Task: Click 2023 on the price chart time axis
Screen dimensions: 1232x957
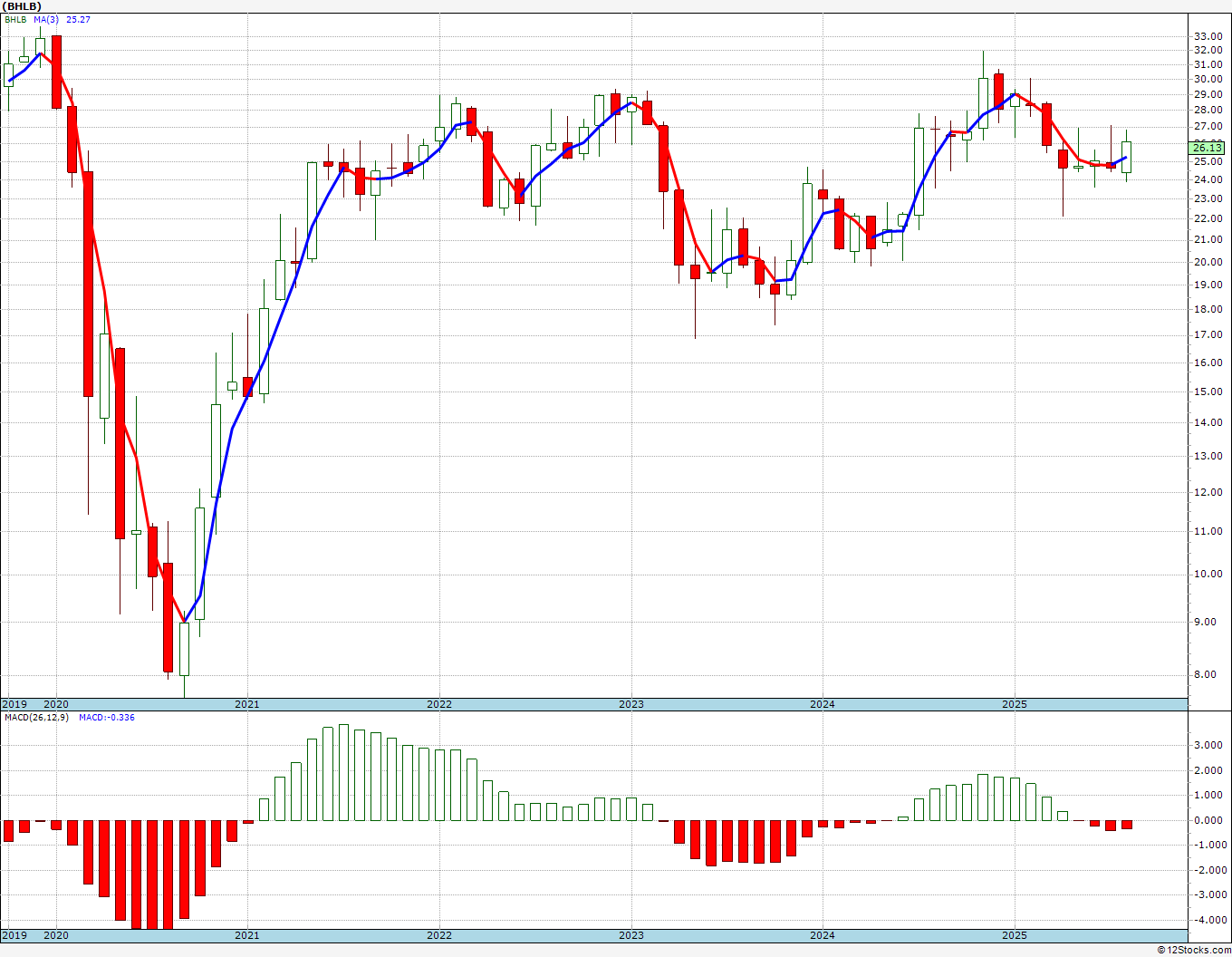Action: [631, 704]
